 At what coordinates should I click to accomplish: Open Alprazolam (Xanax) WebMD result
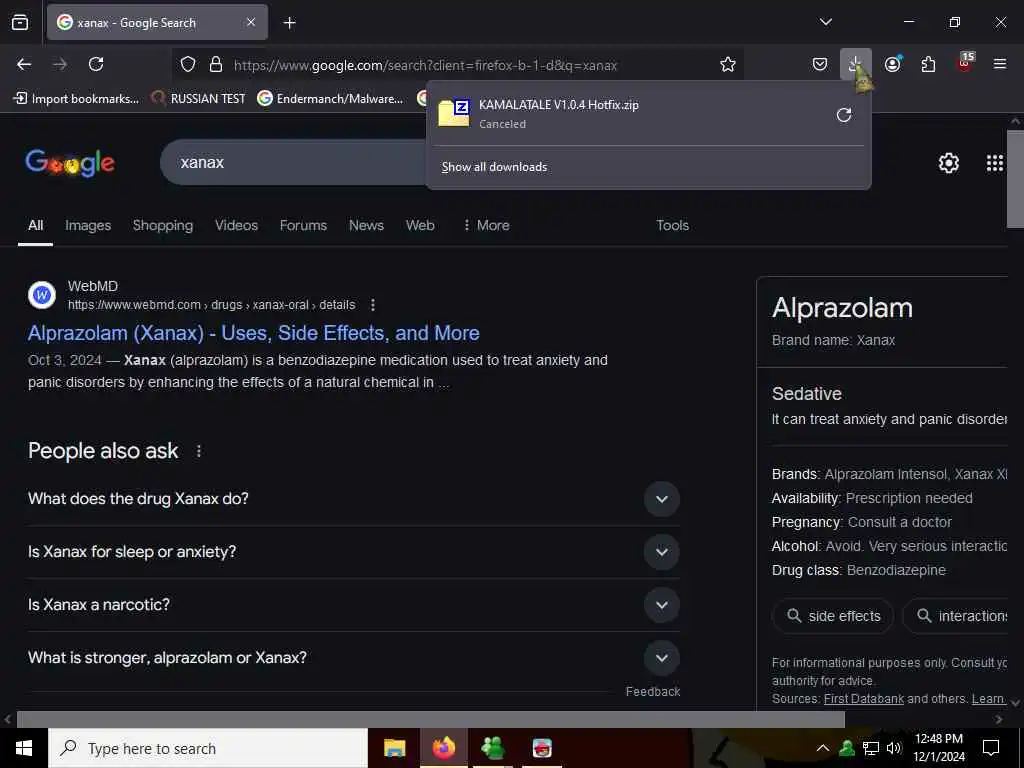point(253,333)
